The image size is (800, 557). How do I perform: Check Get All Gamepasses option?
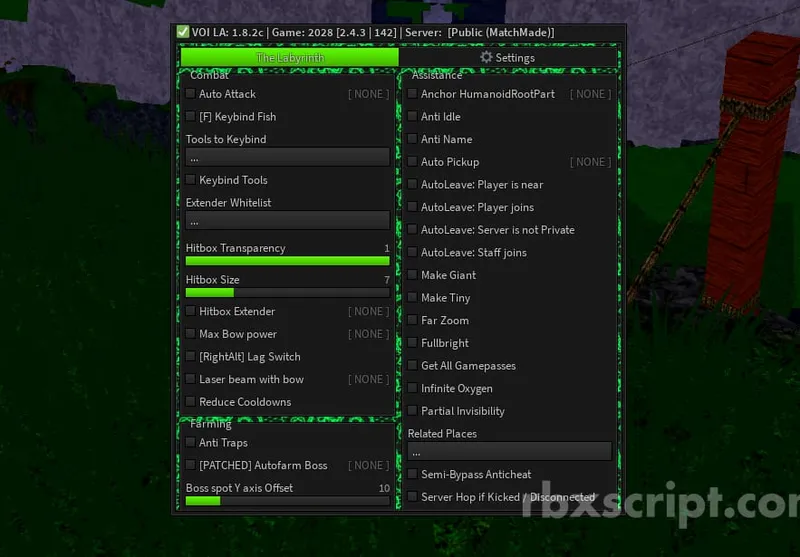point(412,365)
